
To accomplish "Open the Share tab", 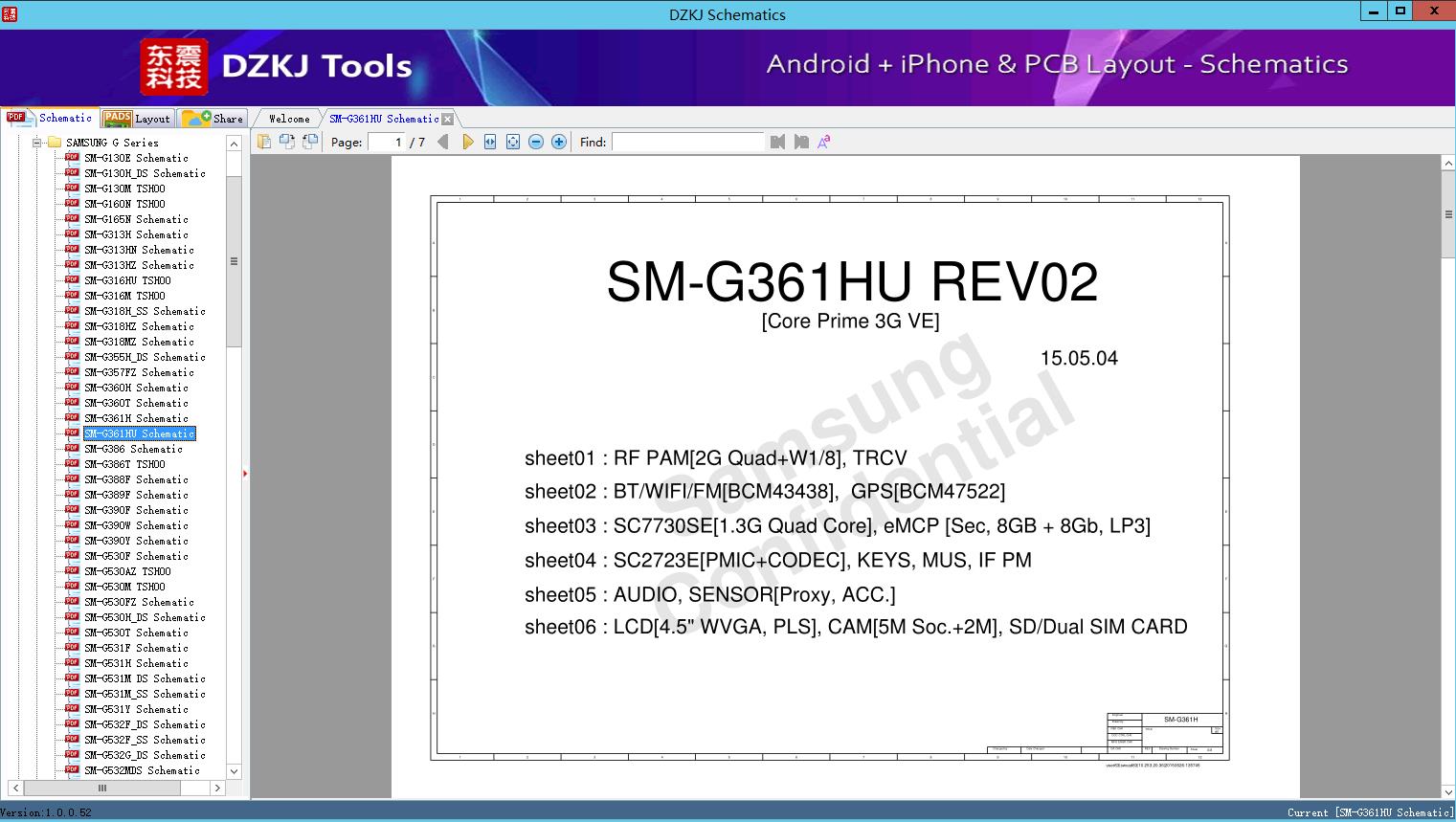I will (x=213, y=119).
